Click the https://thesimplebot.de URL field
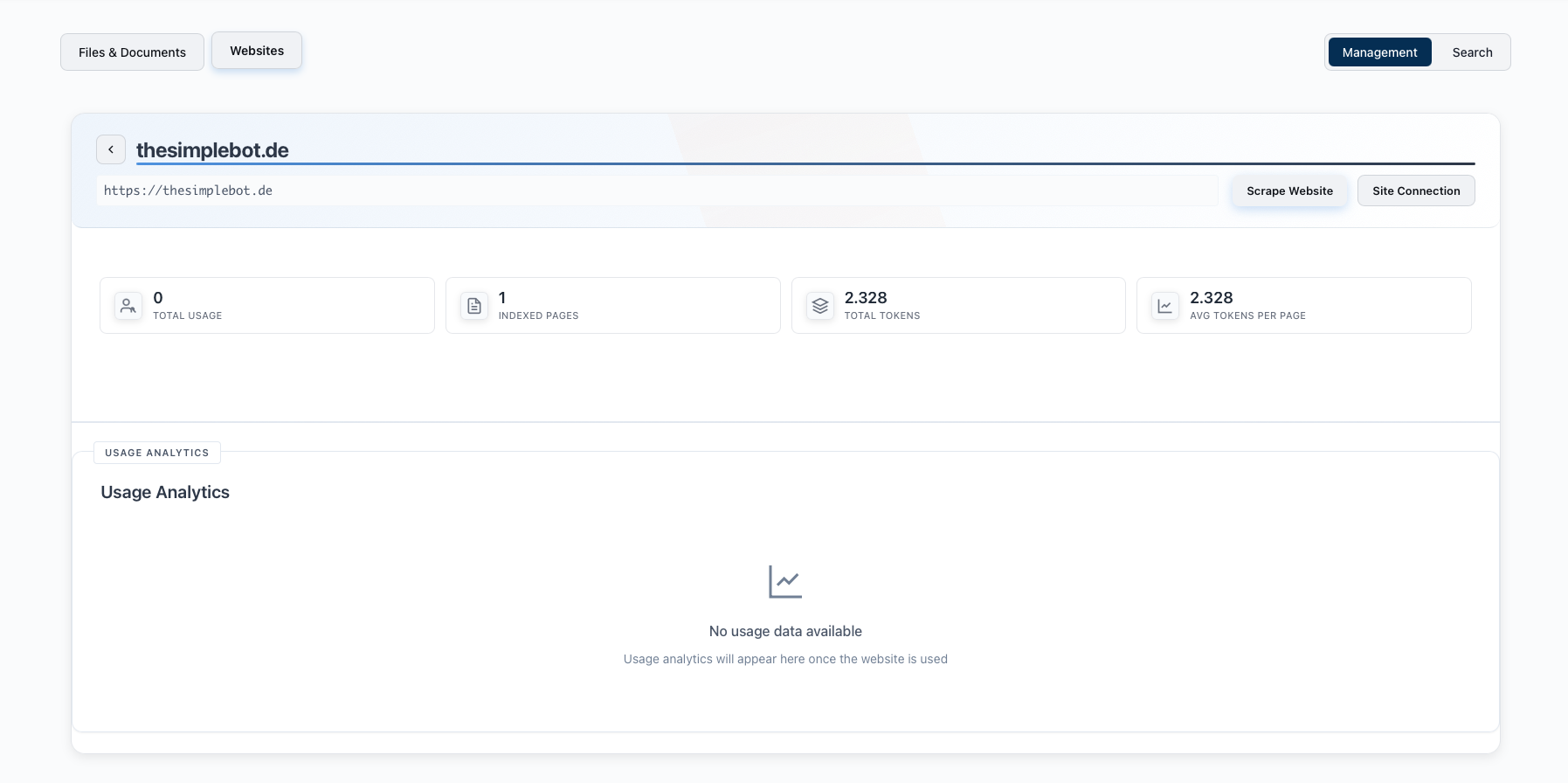Viewport: 1568px width, 783px height. pos(657,191)
